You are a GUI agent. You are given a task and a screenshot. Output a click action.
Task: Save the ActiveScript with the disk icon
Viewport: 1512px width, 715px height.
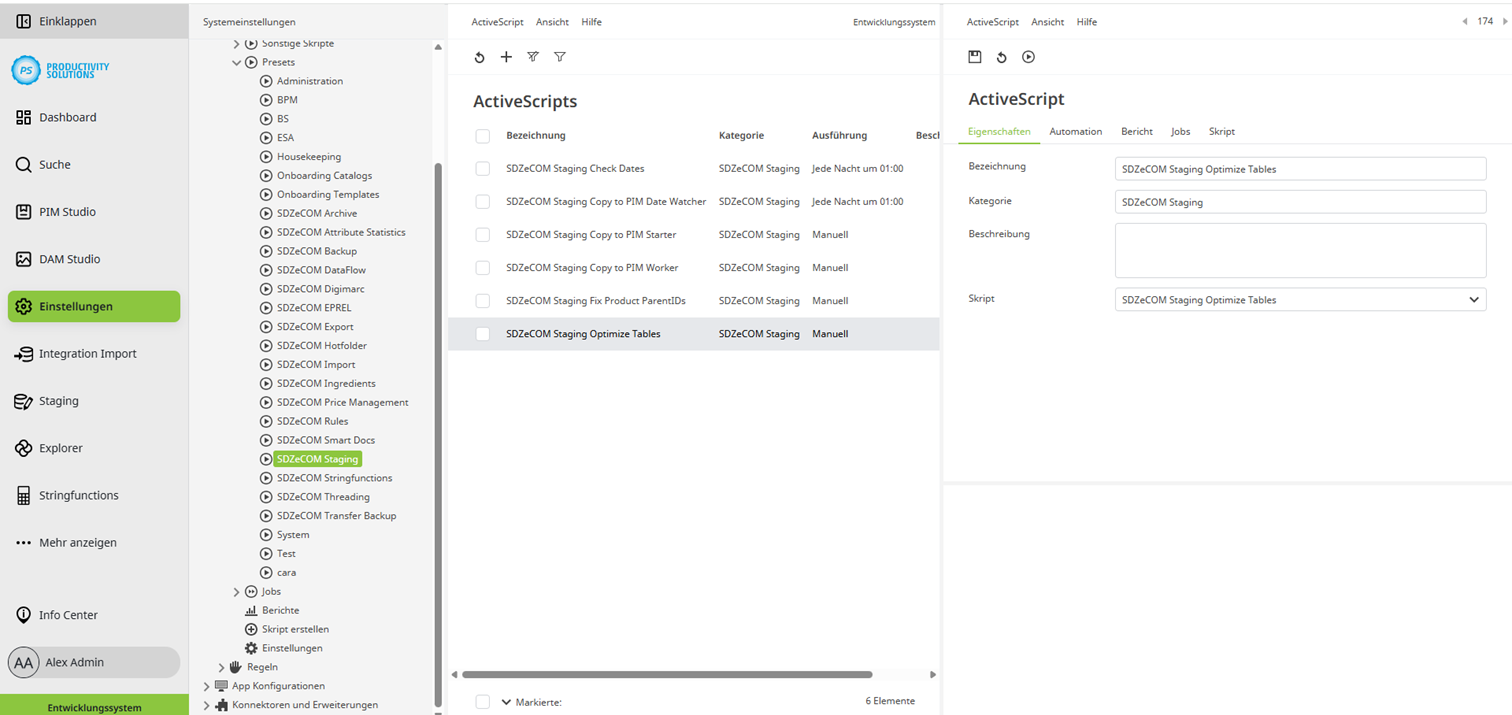point(975,57)
